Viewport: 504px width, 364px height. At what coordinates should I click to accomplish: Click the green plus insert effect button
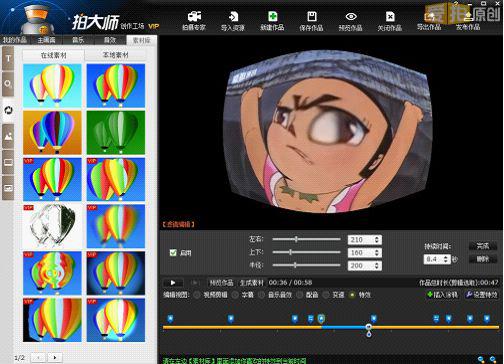443,295
